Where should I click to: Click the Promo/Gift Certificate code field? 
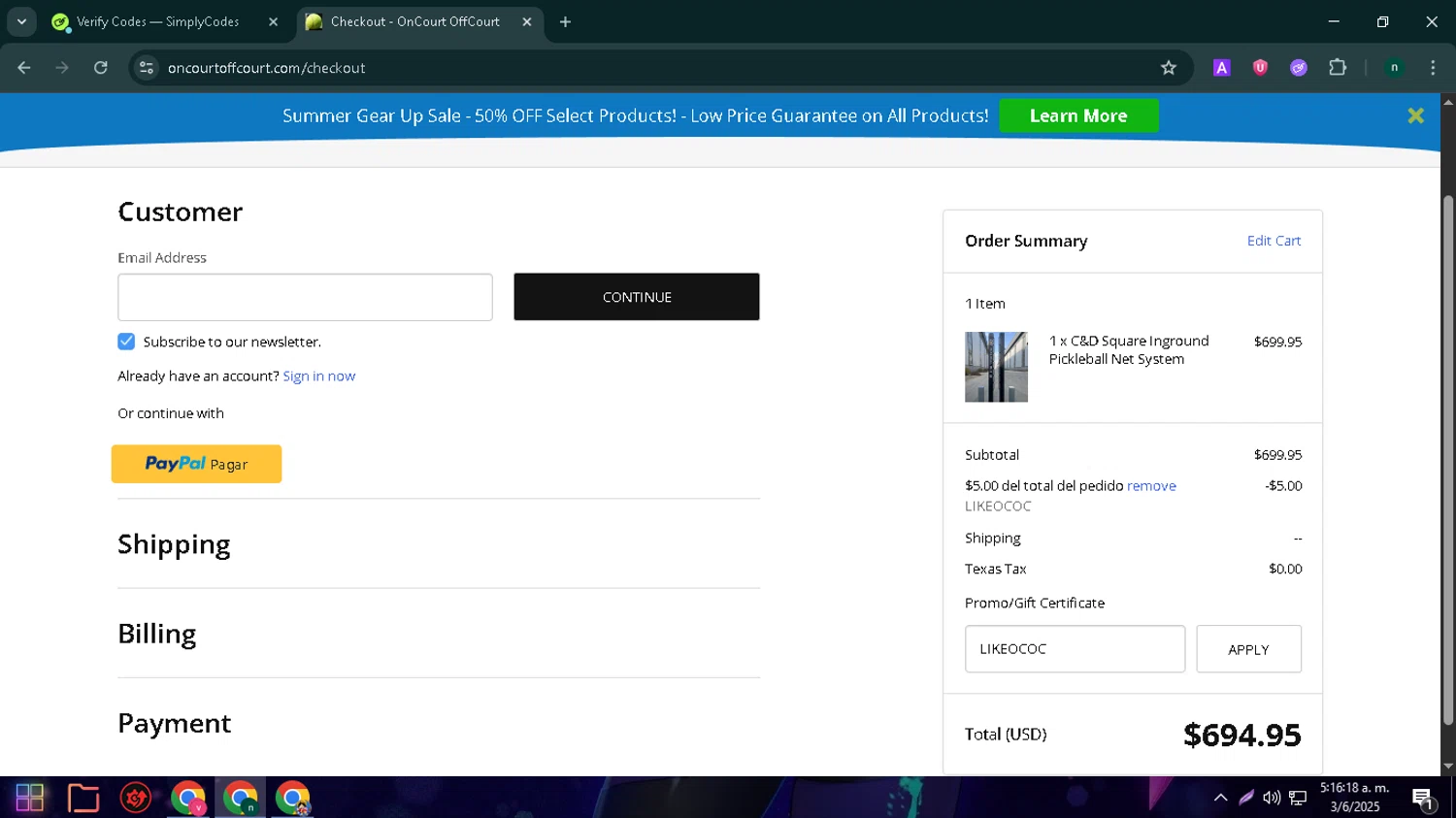pyautogui.click(x=1075, y=649)
